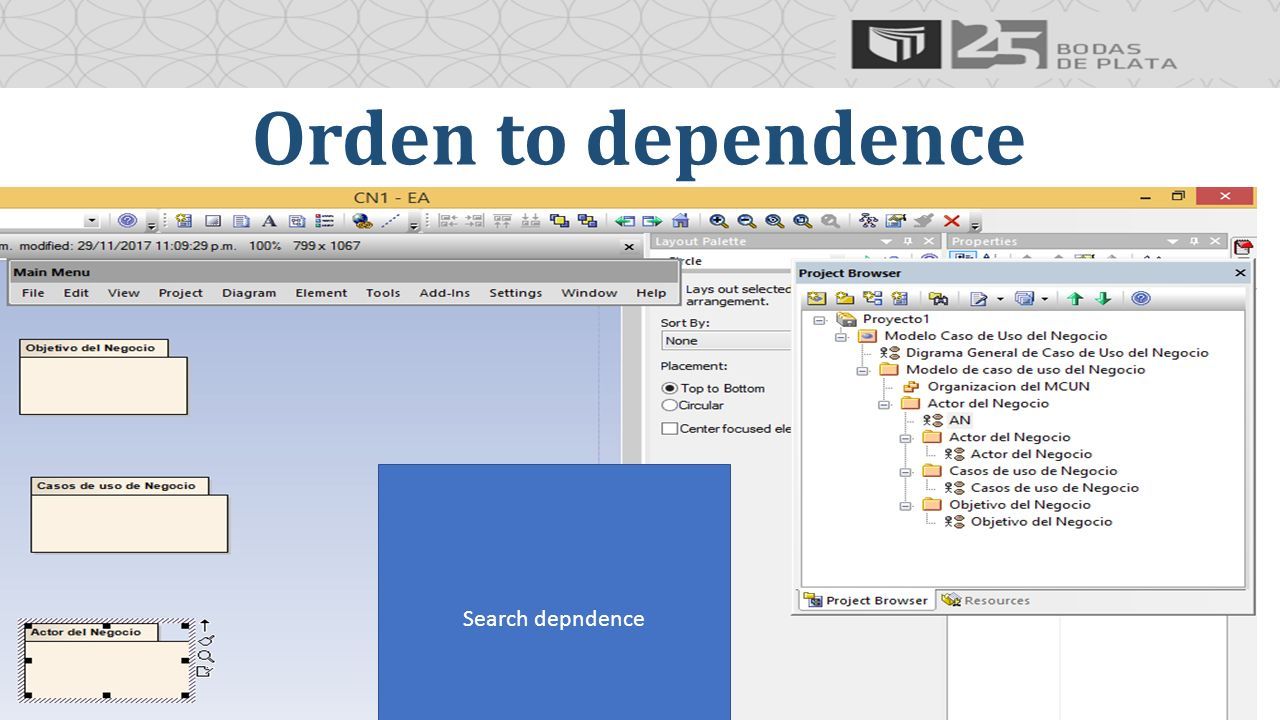Toggle the Center focused element checkbox
This screenshot has width=1280, height=720.
pos(669,428)
